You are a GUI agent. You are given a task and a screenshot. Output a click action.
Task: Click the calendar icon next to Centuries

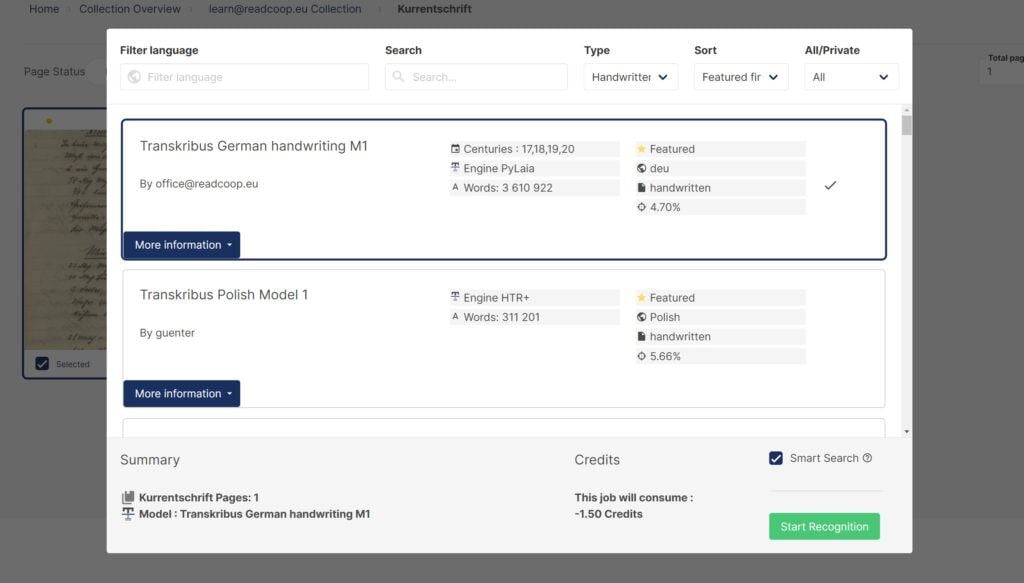coord(456,149)
